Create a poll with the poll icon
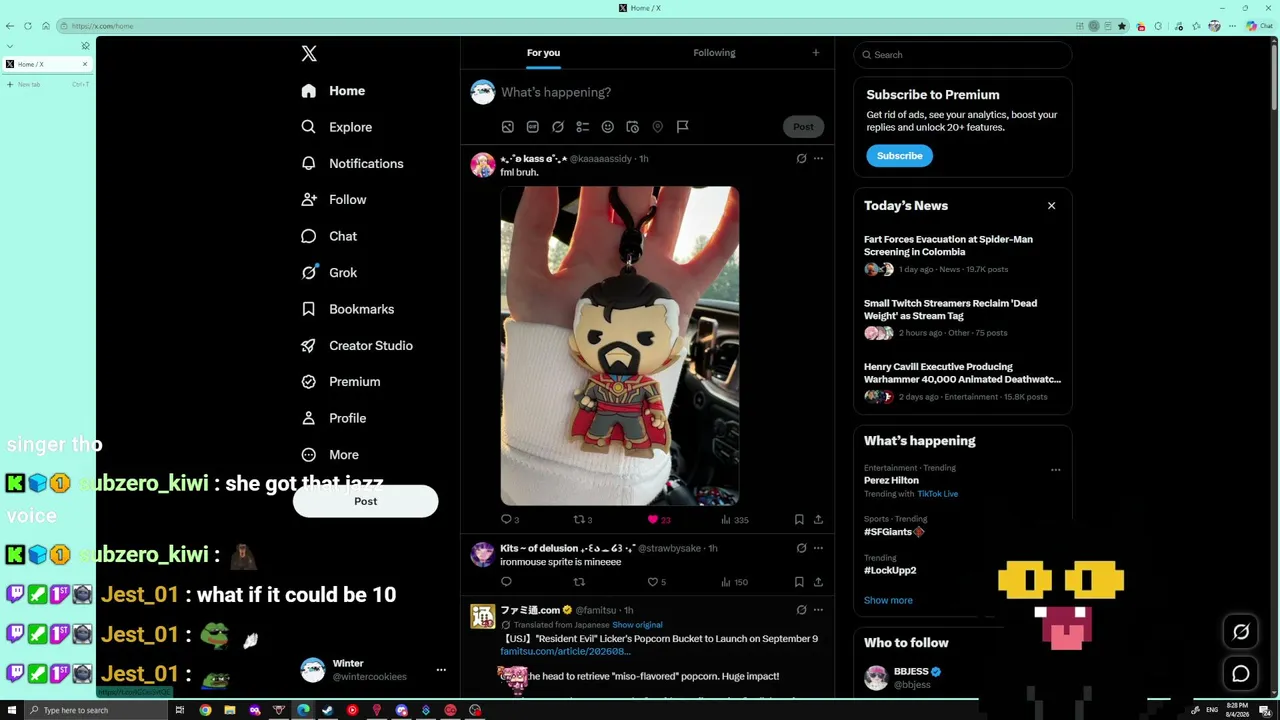 [583, 127]
